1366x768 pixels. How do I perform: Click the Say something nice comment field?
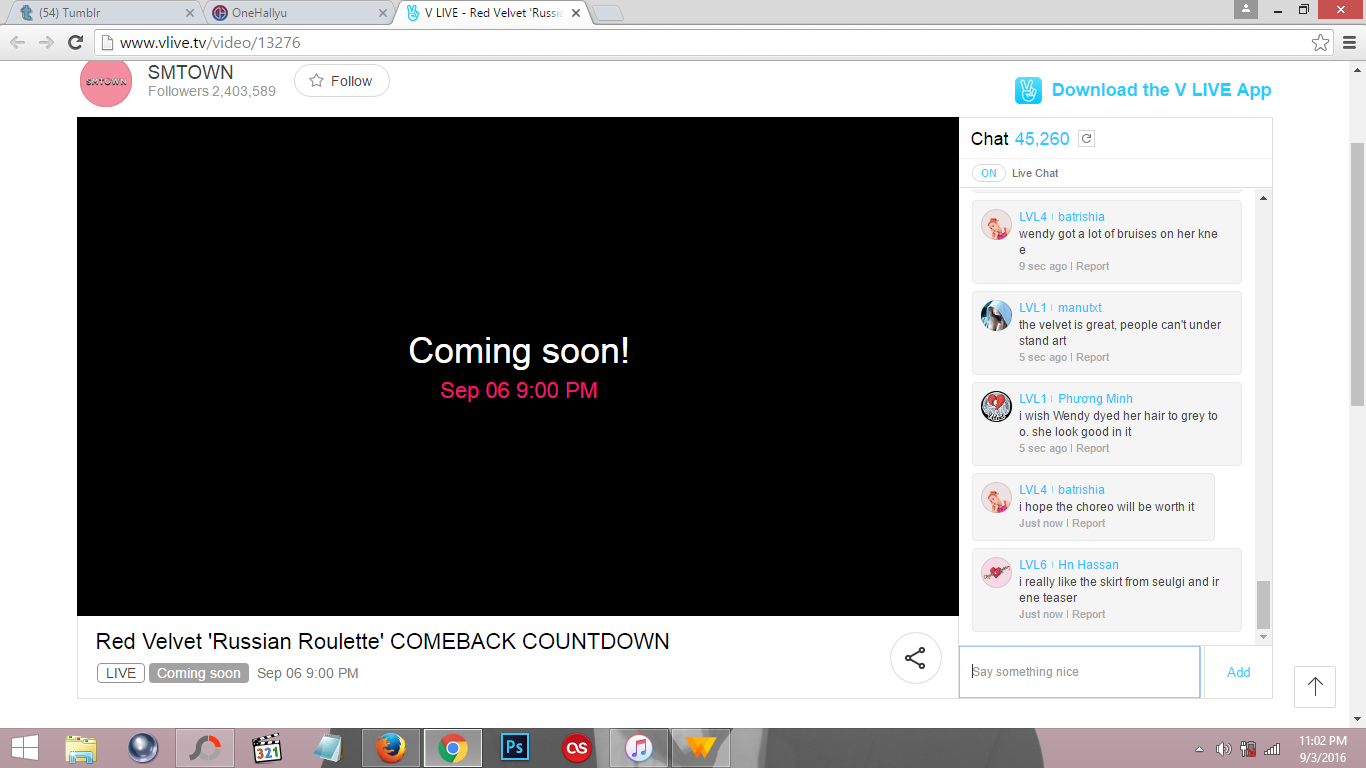1078,671
